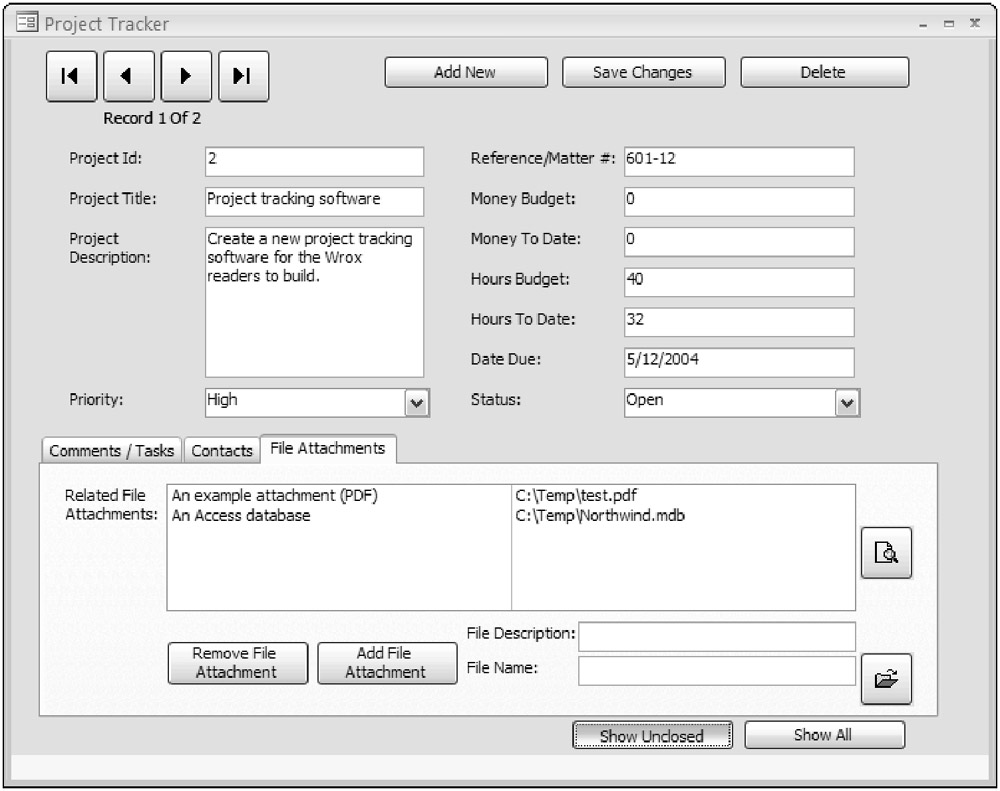Image resolution: width=1000 pixels, height=791 pixels.
Task: Click the Add File Attachment button
Action: pos(385,663)
